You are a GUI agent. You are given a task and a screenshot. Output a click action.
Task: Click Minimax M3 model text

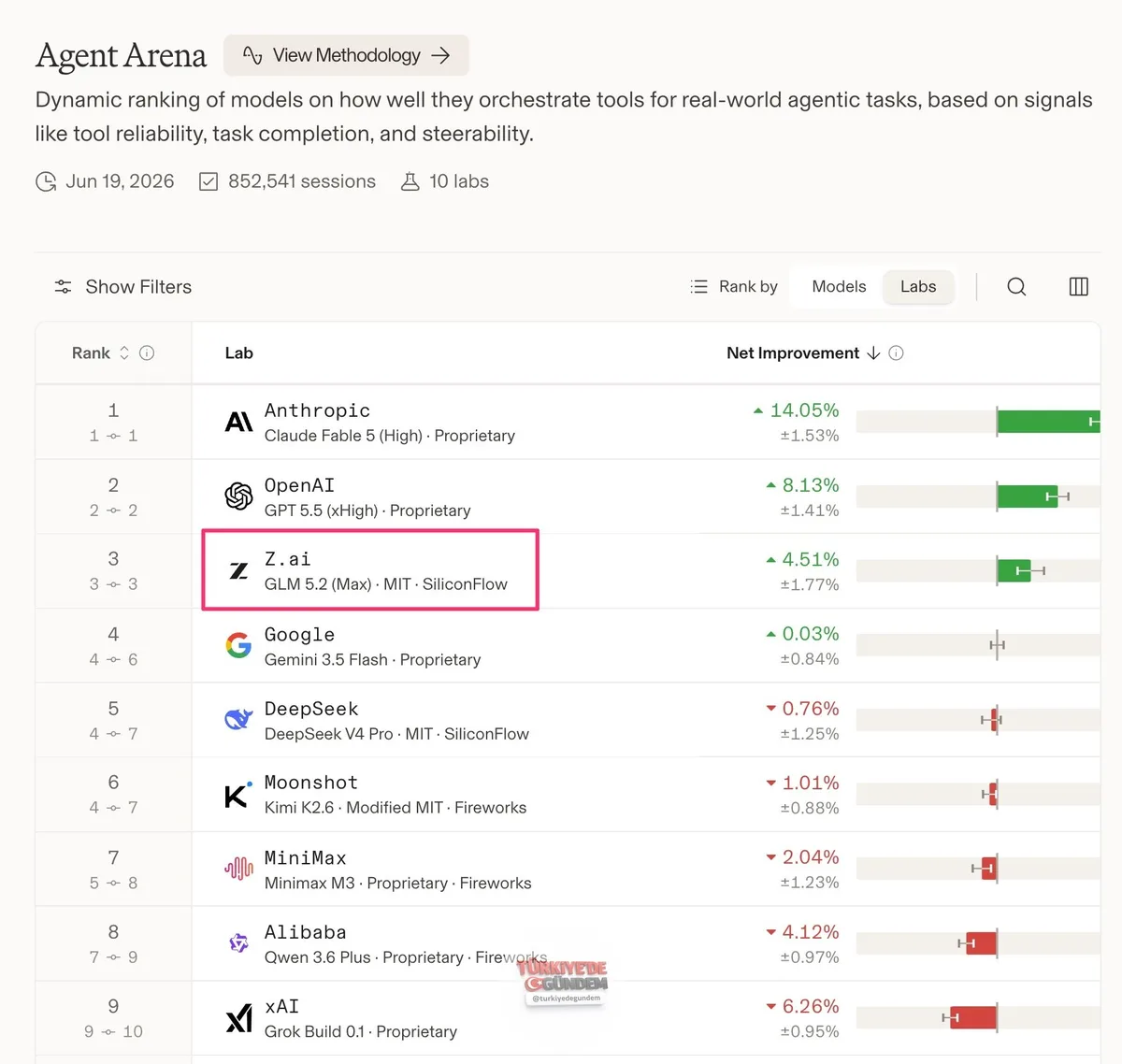309,884
